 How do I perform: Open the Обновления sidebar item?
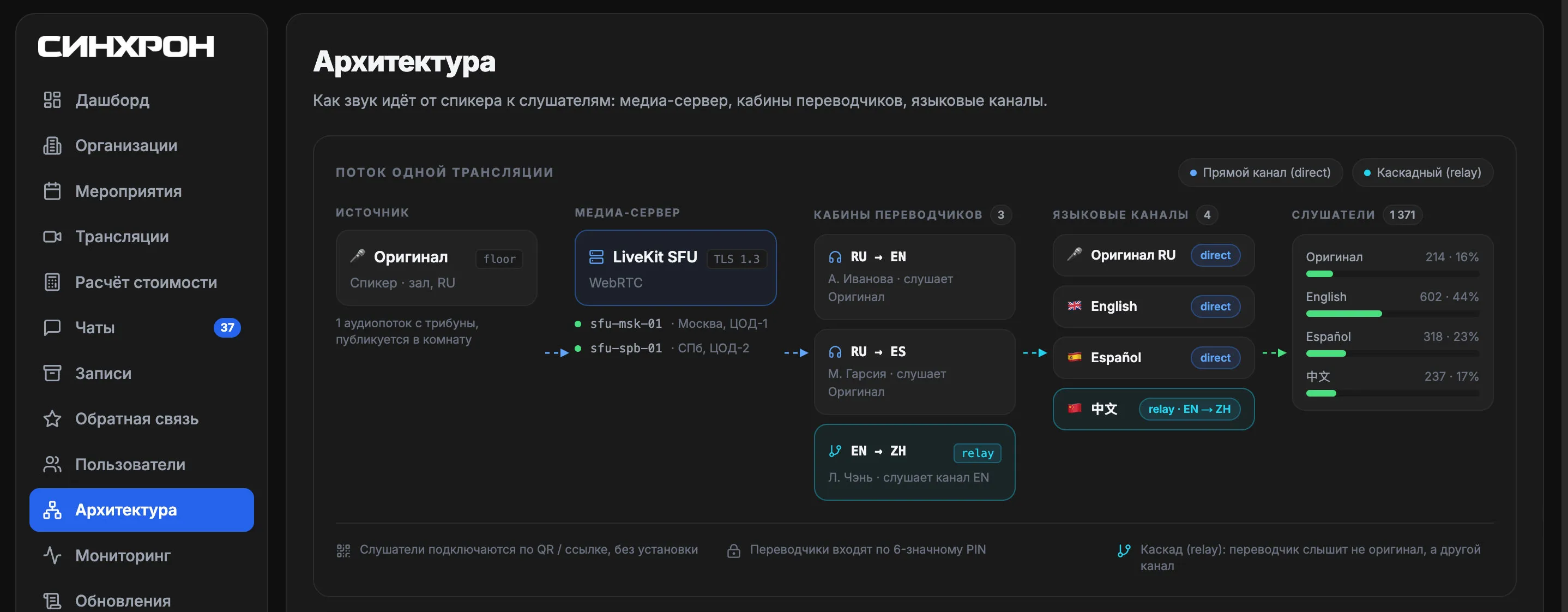point(142,600)
